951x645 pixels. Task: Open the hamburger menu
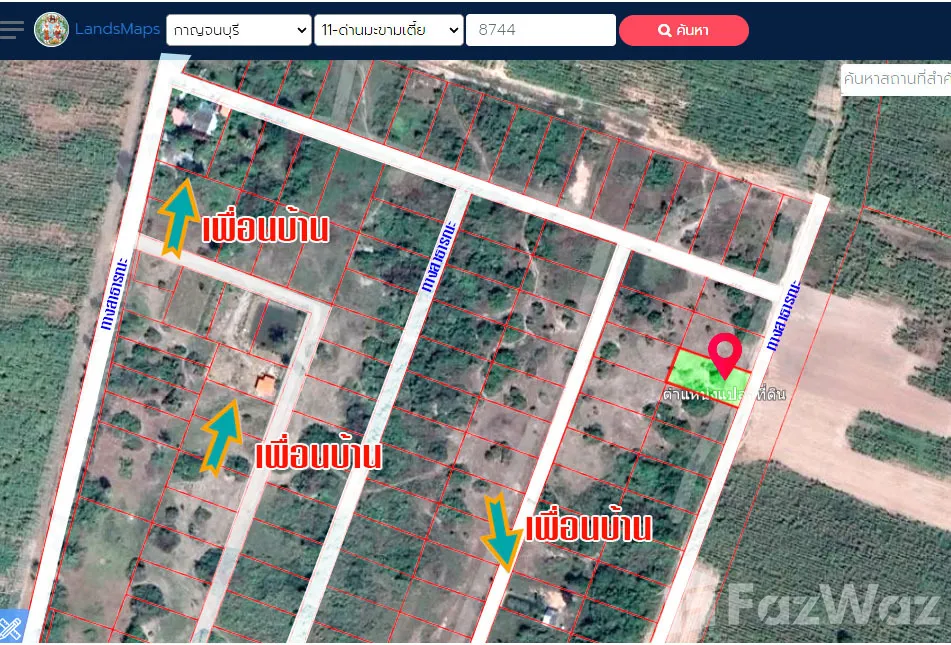point(12,29)
